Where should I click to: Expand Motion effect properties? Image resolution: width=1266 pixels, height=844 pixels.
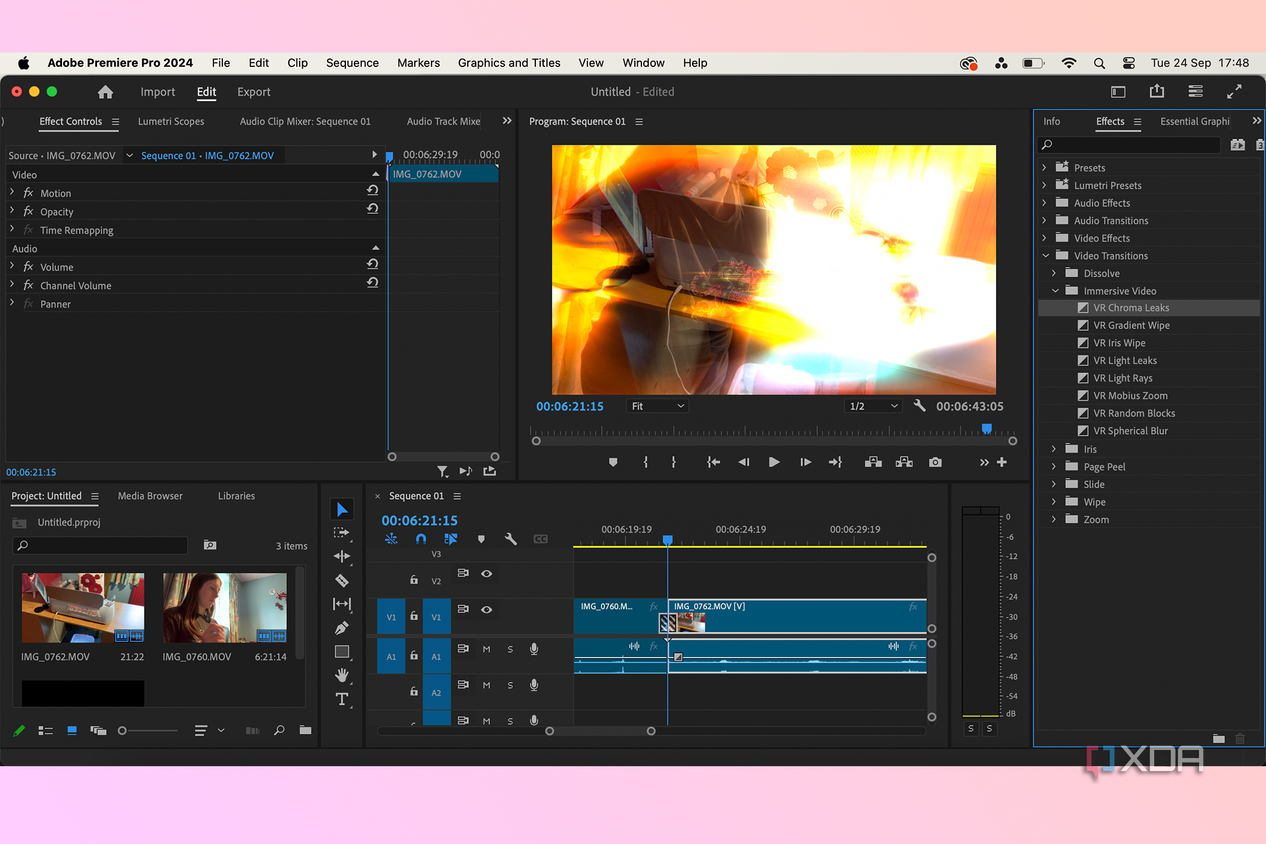pos(12,192)
